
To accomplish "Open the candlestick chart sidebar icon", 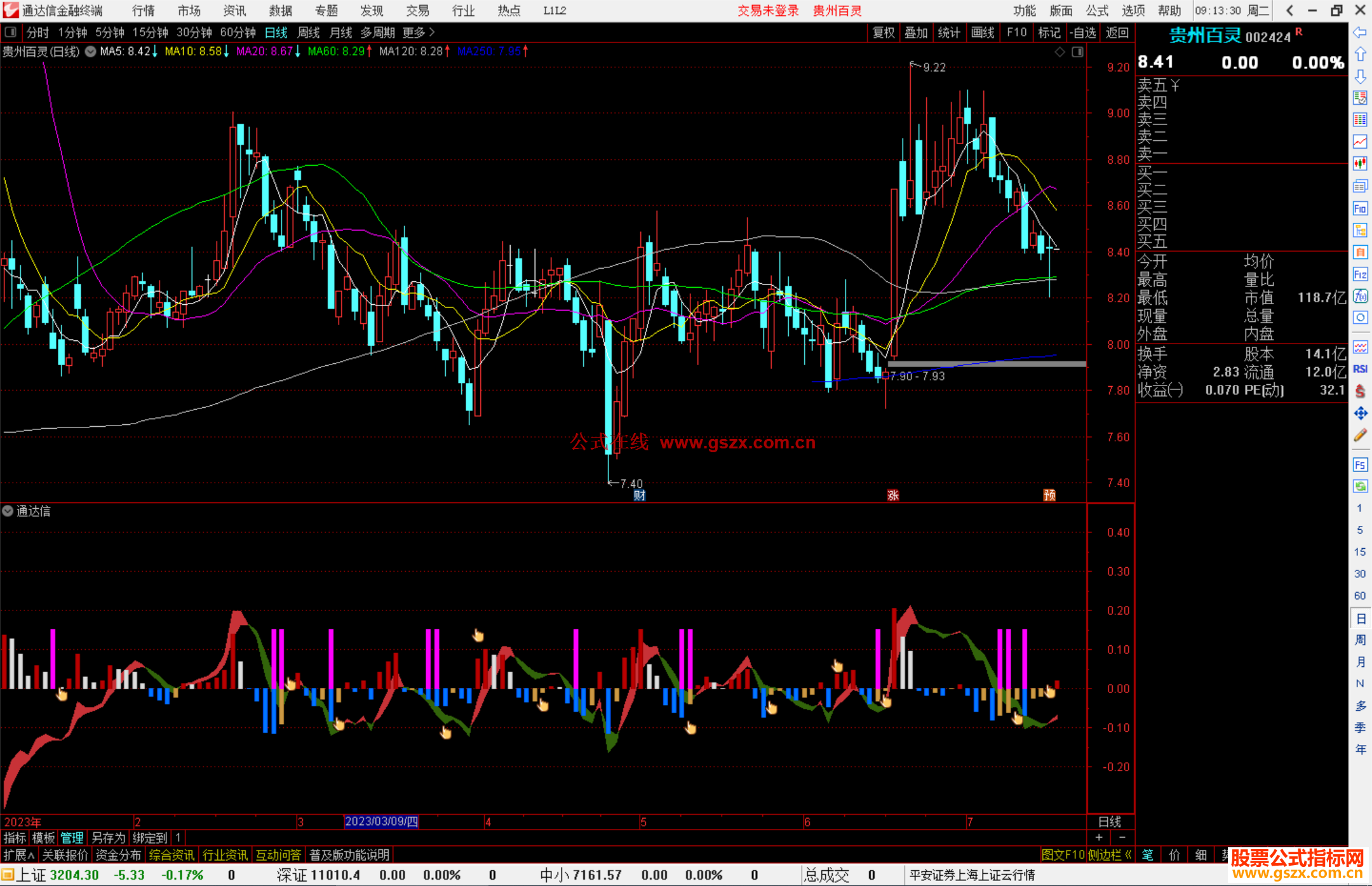I will coord(1360,163).
